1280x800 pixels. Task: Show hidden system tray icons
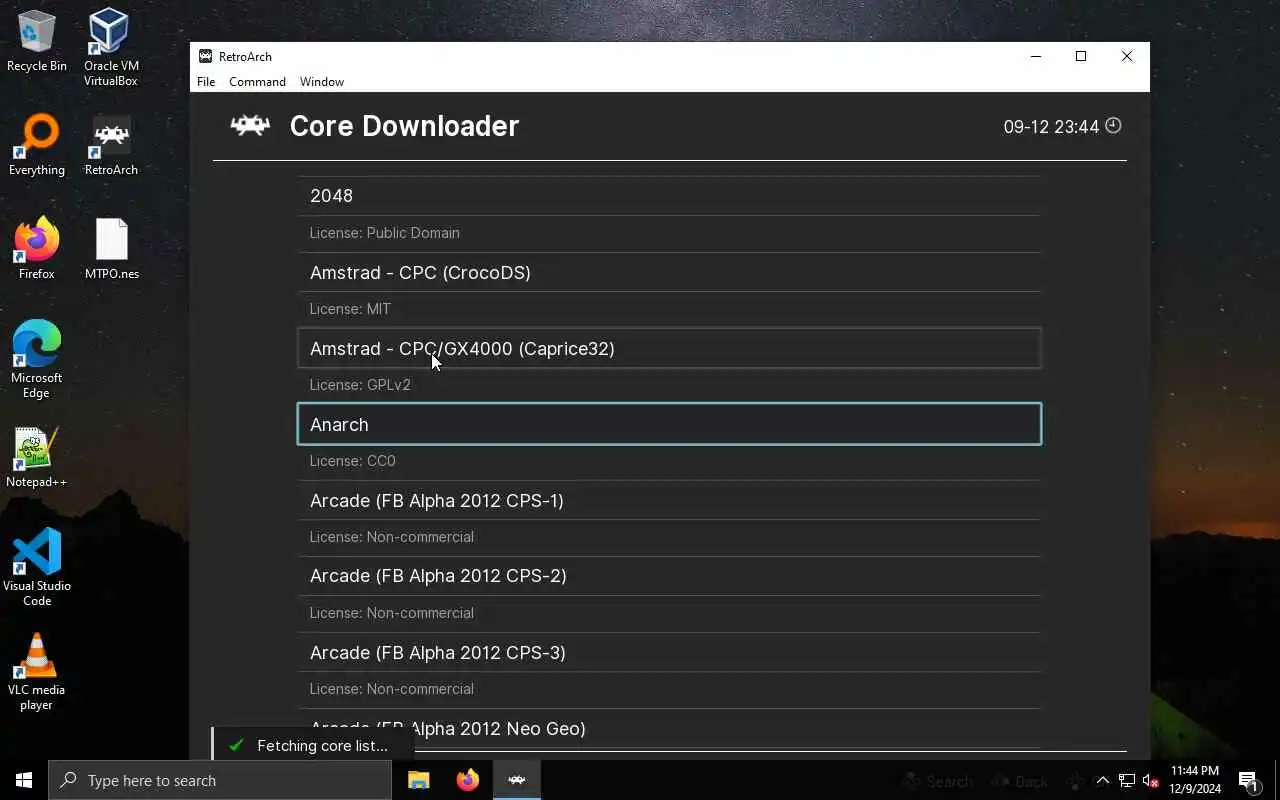pos(1102,781)
